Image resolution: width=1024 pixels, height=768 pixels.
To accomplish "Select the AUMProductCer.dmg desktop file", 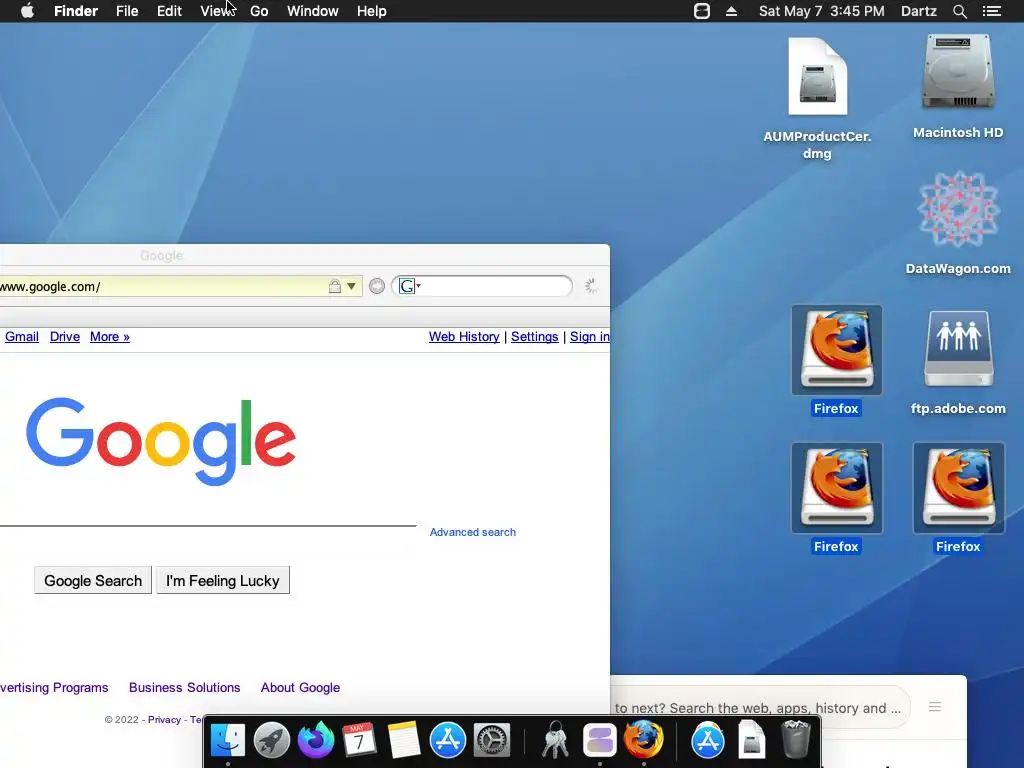I will (817, 98).
